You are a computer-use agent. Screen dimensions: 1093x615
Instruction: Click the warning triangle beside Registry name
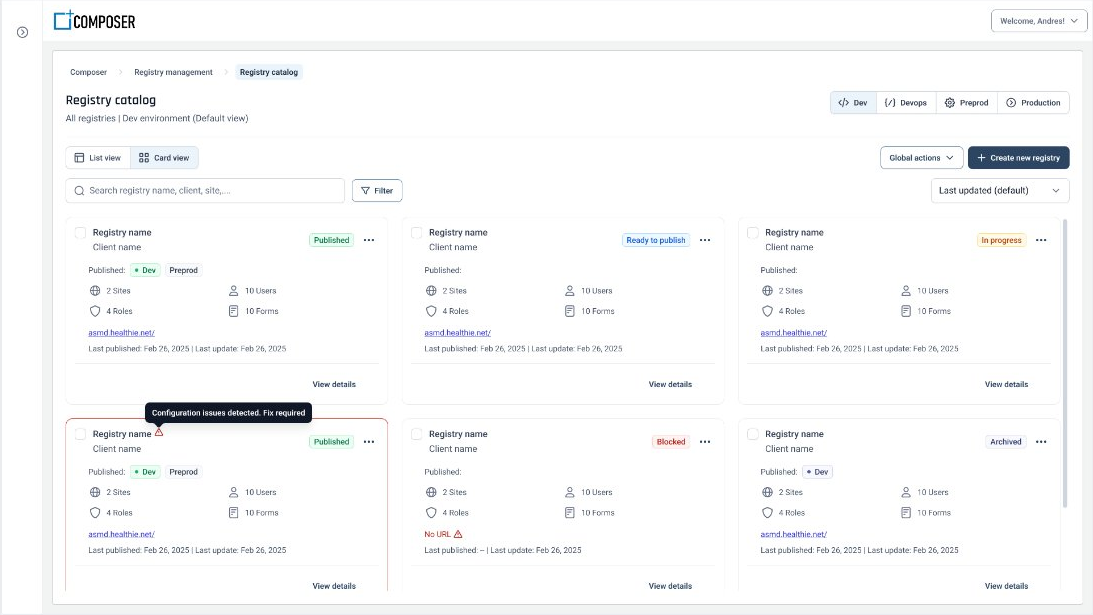pyautogui.click(x=159, y=432)
